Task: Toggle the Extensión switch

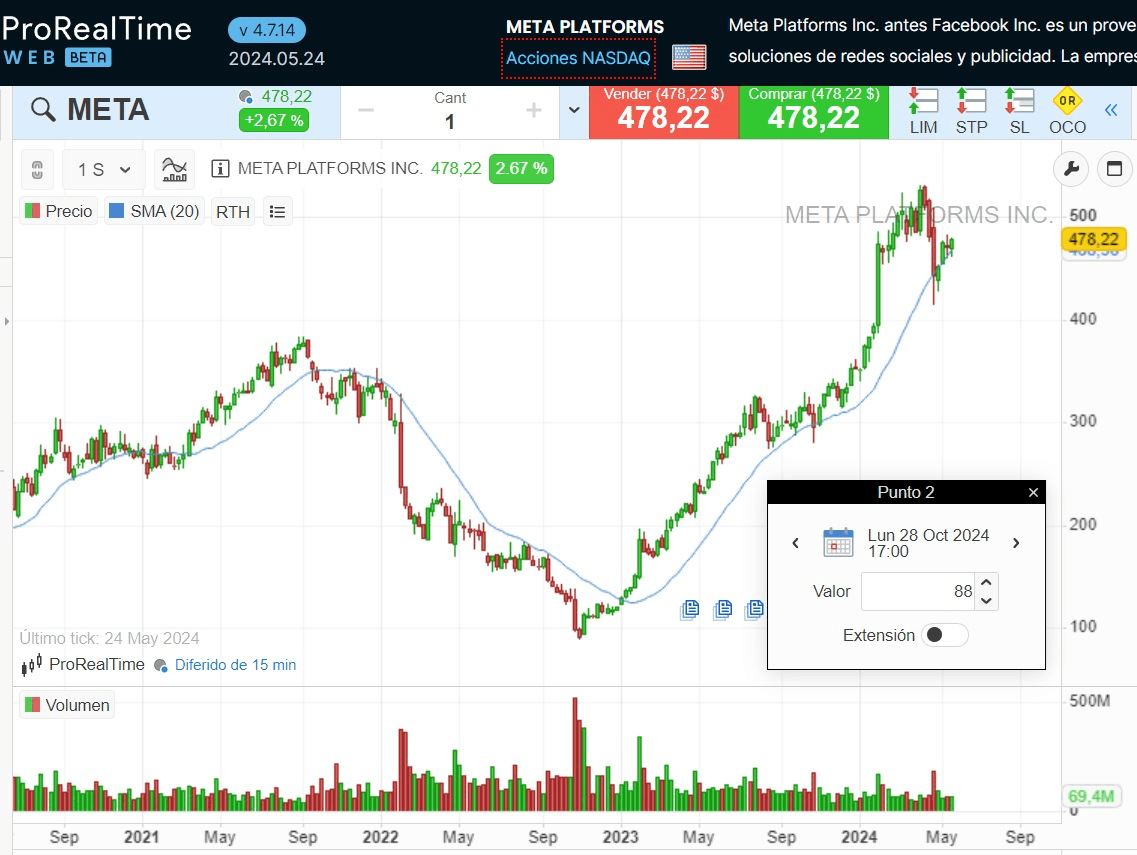Action: click(944, 635)
